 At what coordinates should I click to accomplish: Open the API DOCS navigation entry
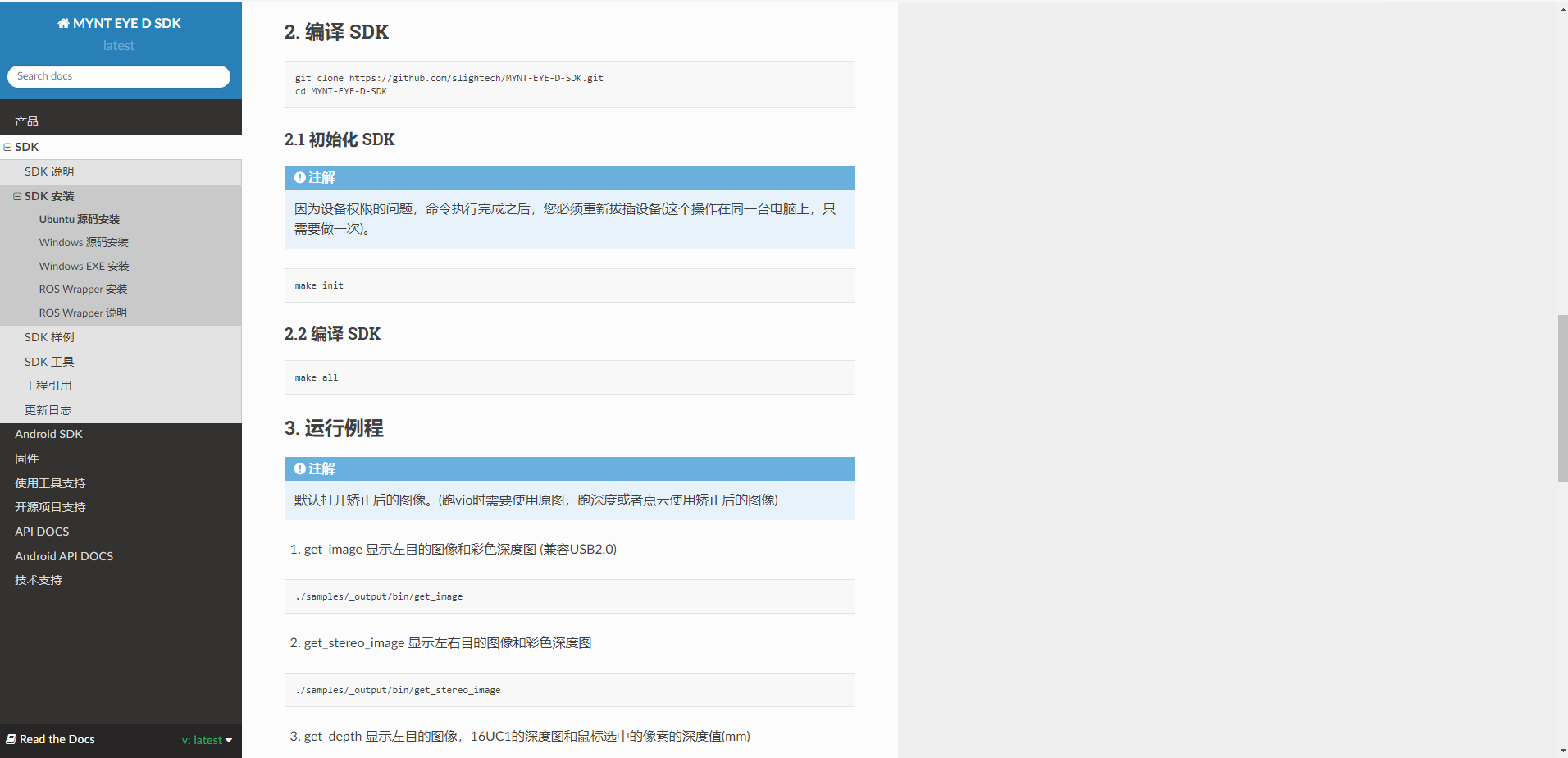pyautogui.click(x=42, y=532)
